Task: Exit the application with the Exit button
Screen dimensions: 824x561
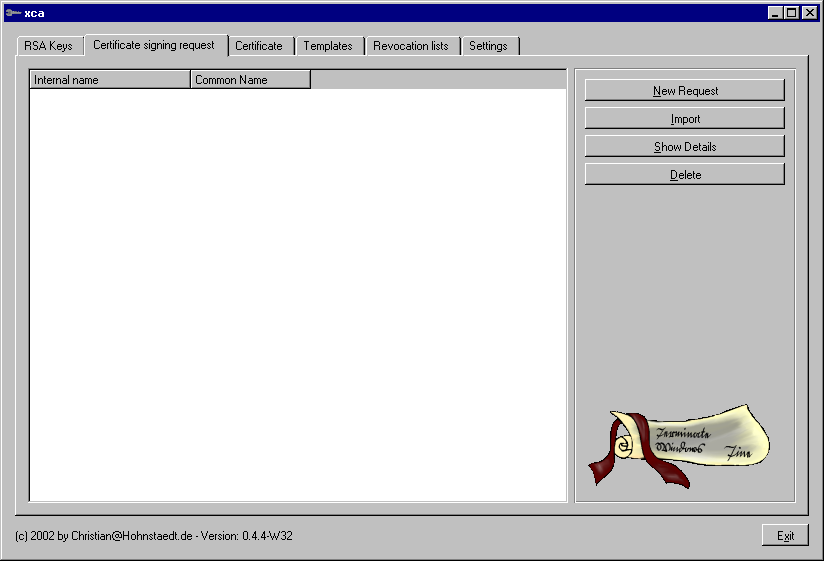Action: 785,536
